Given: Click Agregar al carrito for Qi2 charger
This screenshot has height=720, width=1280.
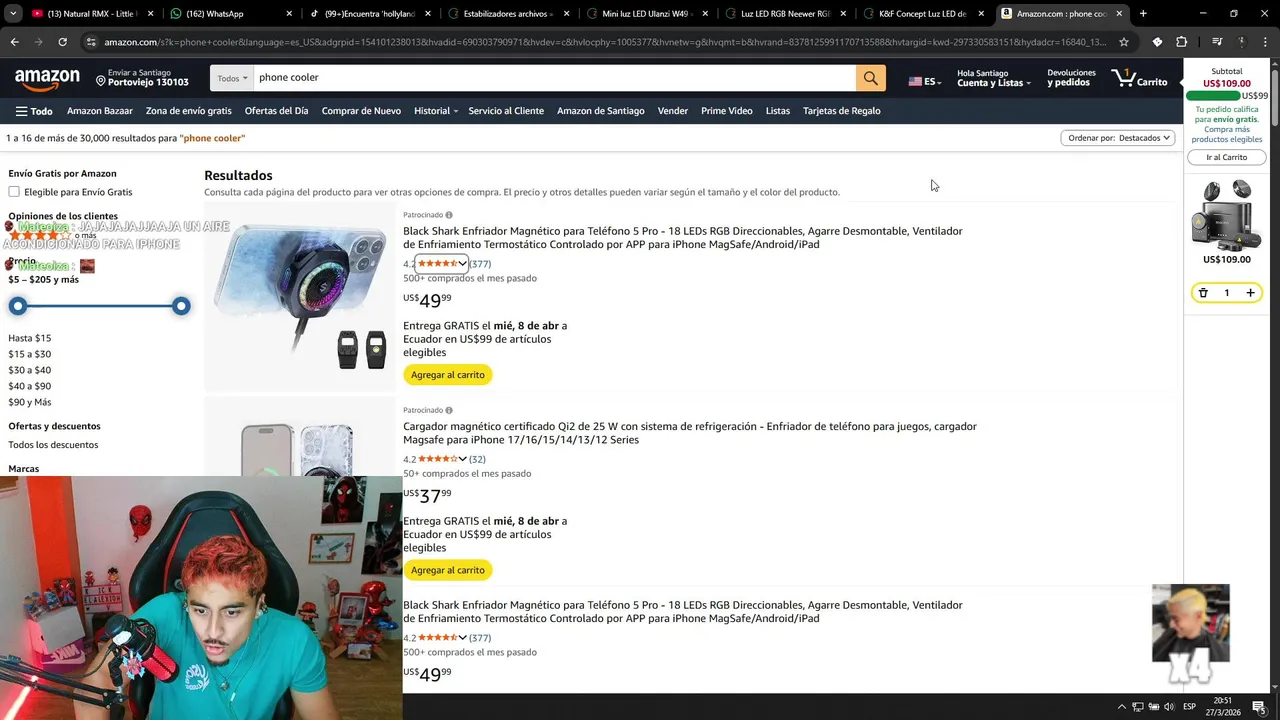Looking at the screenshot, I should click(x=448, y=570).
